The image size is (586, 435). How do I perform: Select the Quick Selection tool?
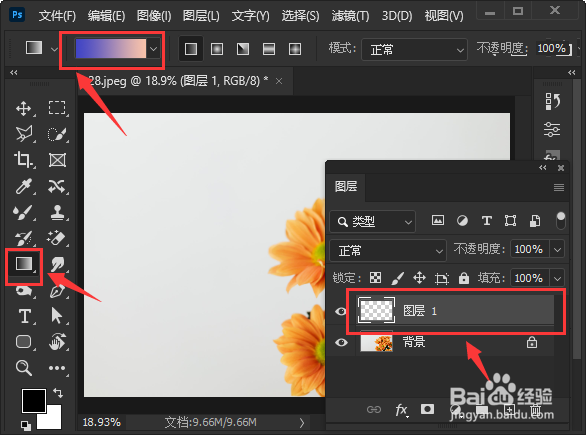[57, 134]
